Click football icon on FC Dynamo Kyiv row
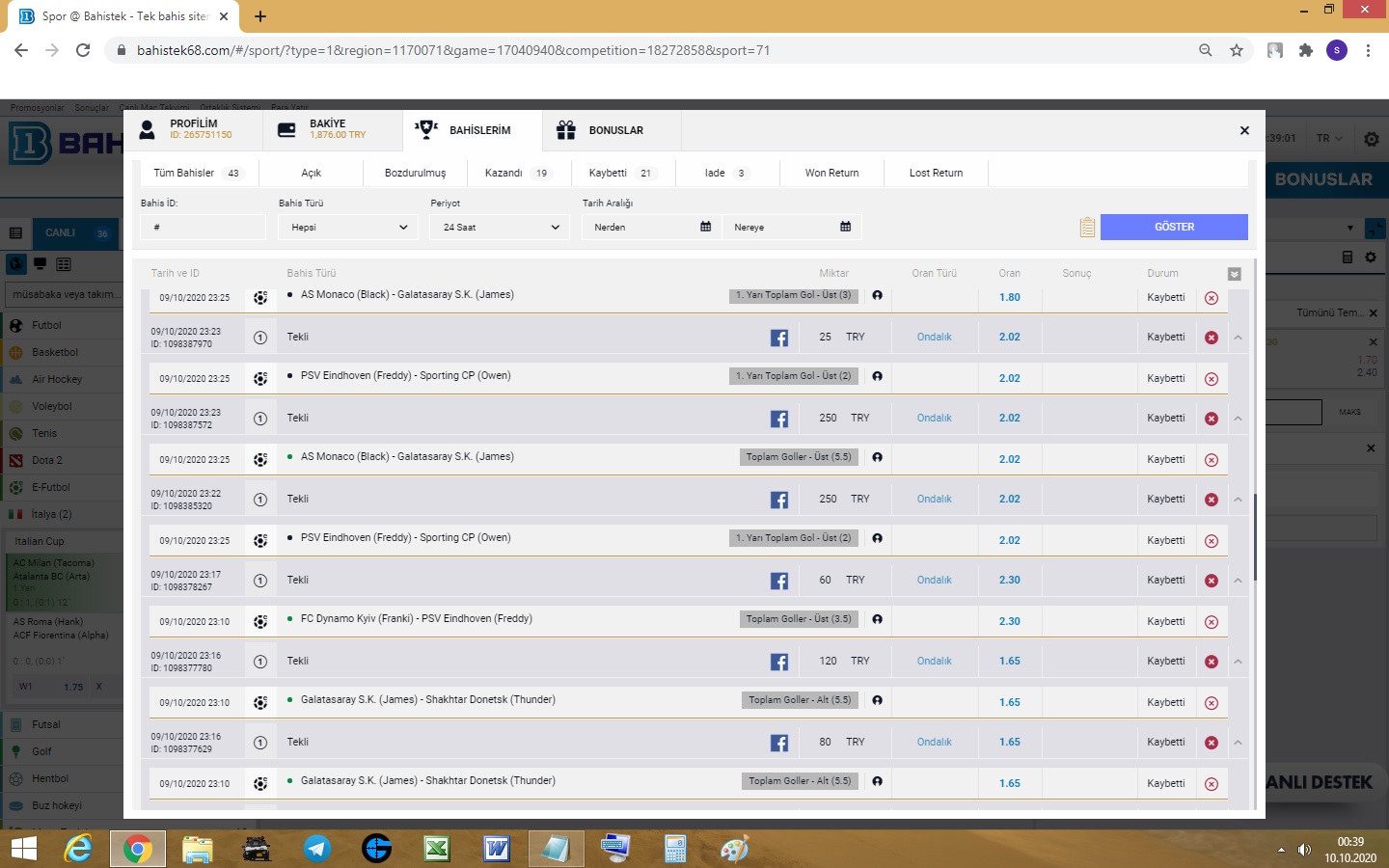The width and height of the screenshot is (1389, 868). point(260,622)
